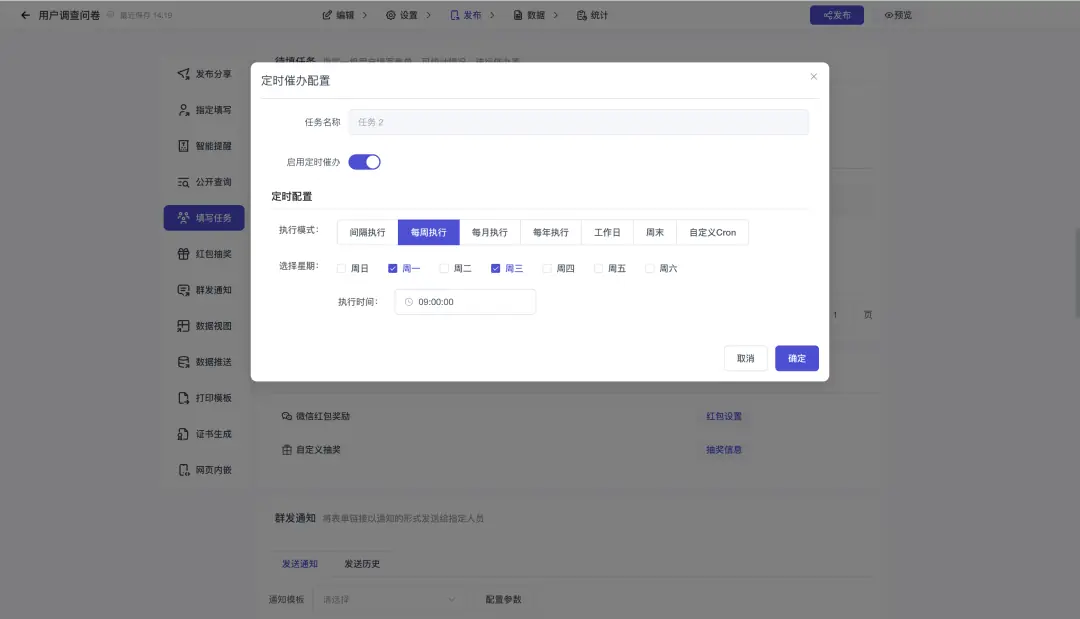Click the 取消 button

[x=745, y=358]
